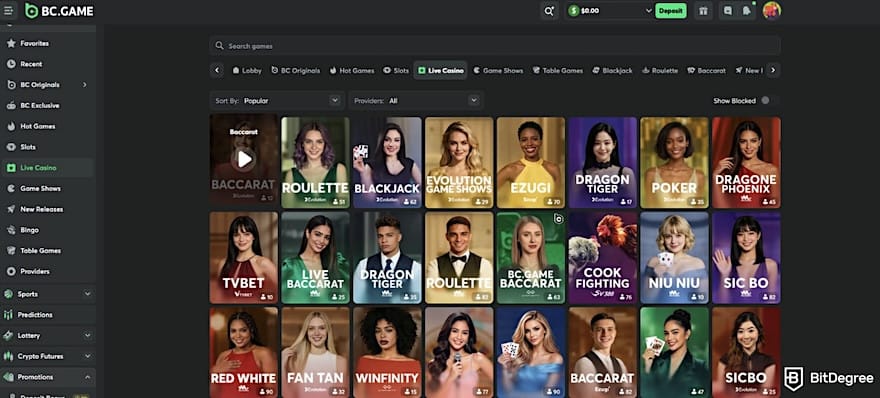The width and height of the screenshot is (880, 398).
Task: Open New Releases in the sidebar
Action: click(x=48, y=209)
